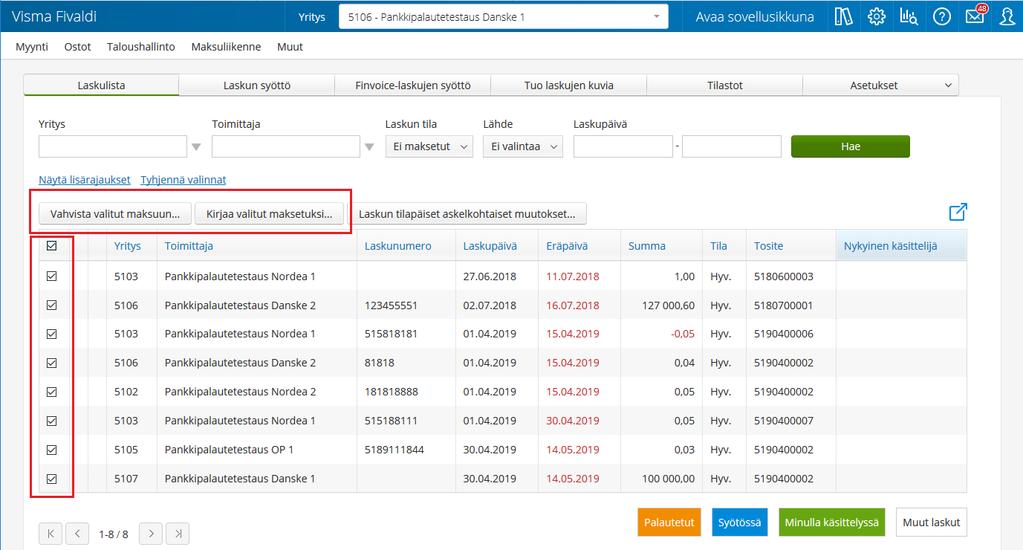The image size is (1023, 550).
Task: Click the sum 127 000,60 cell
Action: pyautogui.click(x=668, y=305)
